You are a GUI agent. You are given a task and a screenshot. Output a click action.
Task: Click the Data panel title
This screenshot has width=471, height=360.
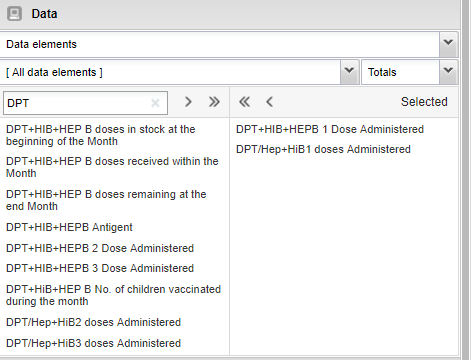click(44, 14)
